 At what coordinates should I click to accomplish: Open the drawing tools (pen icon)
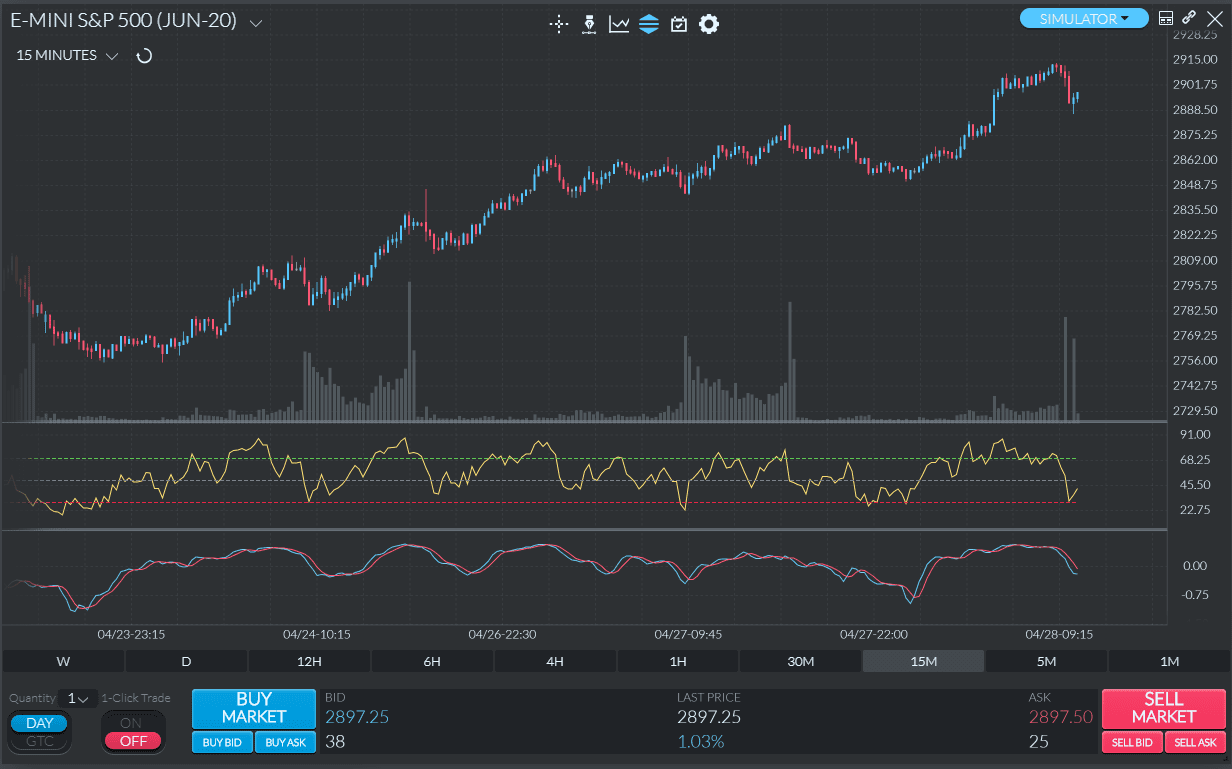coord(589,24)
